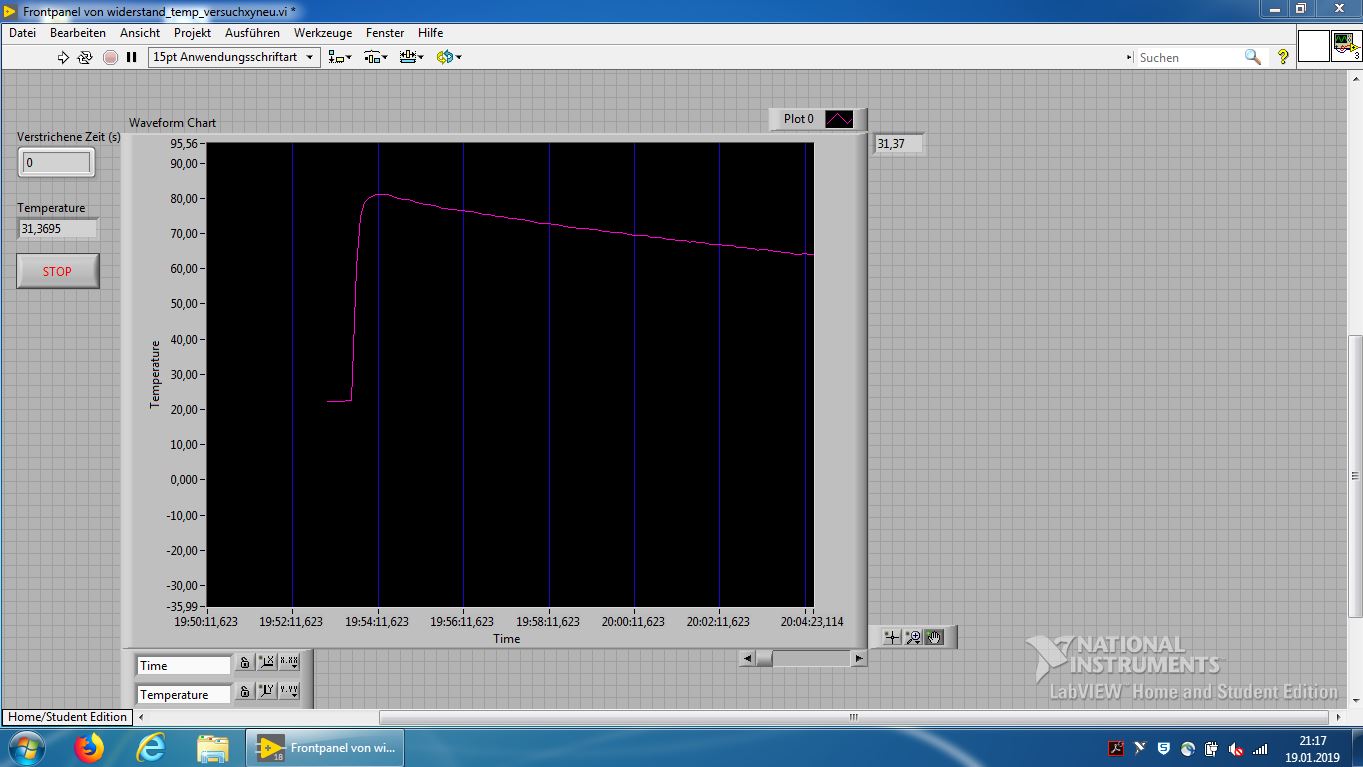Click the Suchen search field
This screenshot has height=767, width=1363.
coord(1188,58)
